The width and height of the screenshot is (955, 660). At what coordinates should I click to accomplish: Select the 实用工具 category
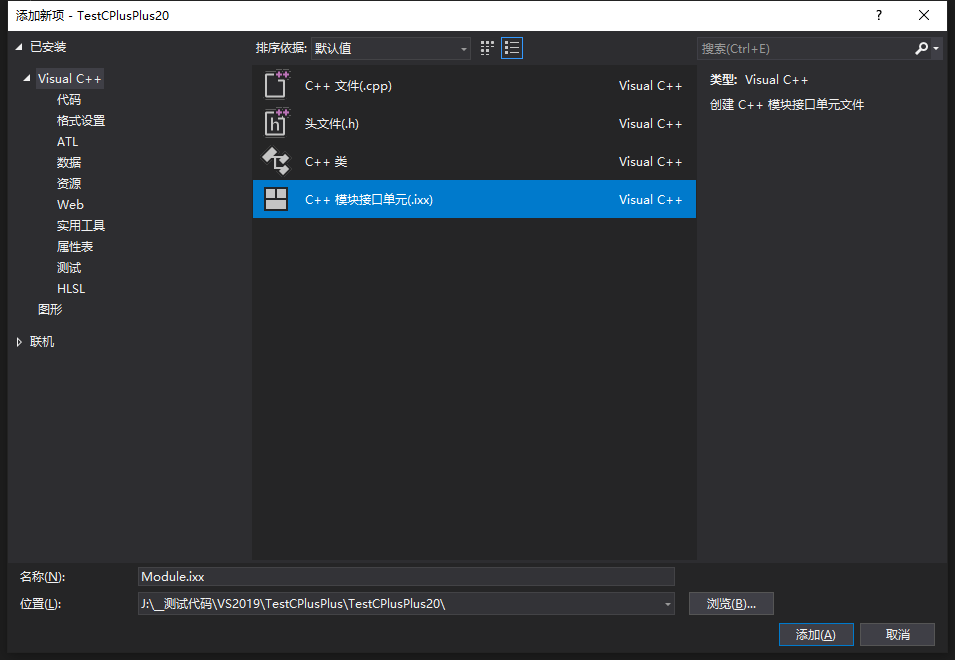[x=81, y=226]
